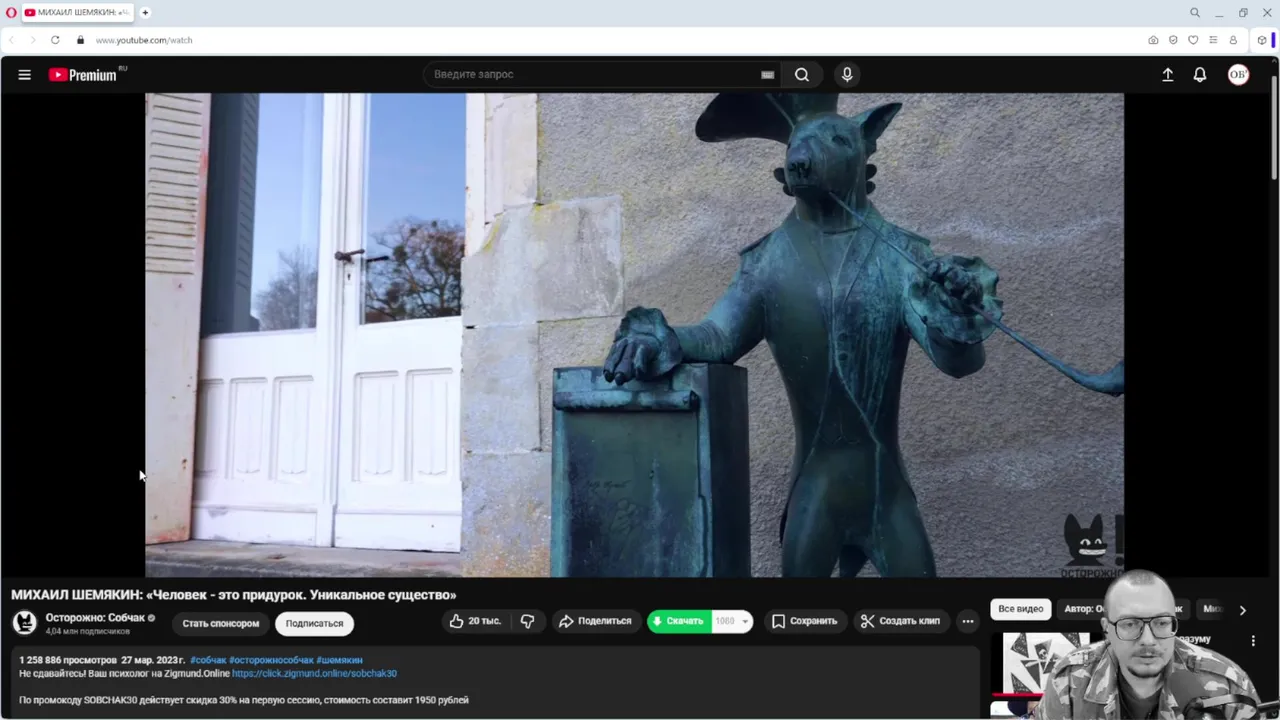Reload the page in browser toolbar
The image size is (1280, 720).
point(55,40)
